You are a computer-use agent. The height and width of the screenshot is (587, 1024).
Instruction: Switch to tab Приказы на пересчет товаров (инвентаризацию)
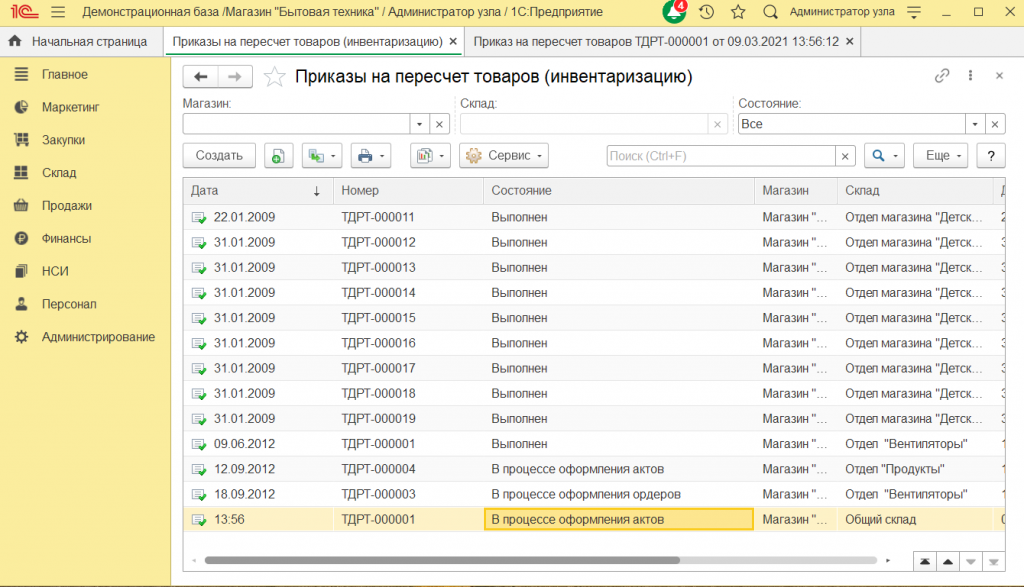coord(307,41)
